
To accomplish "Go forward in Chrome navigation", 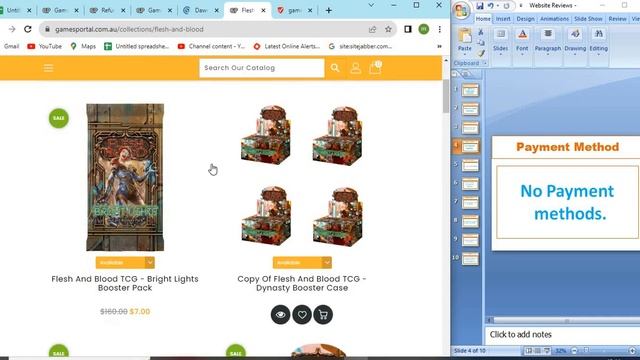I will (12, 29).
